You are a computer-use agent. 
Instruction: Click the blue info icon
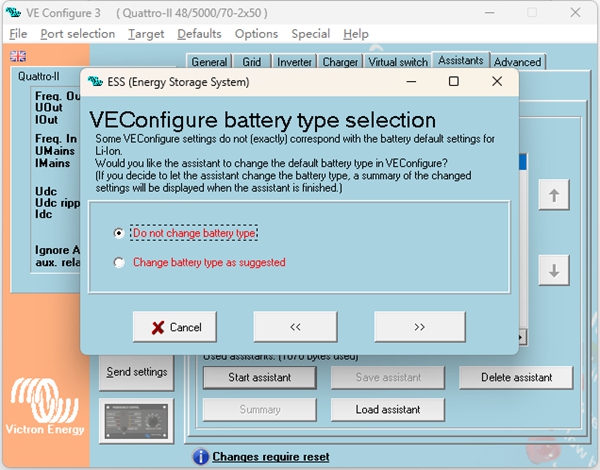pos(201,457)
